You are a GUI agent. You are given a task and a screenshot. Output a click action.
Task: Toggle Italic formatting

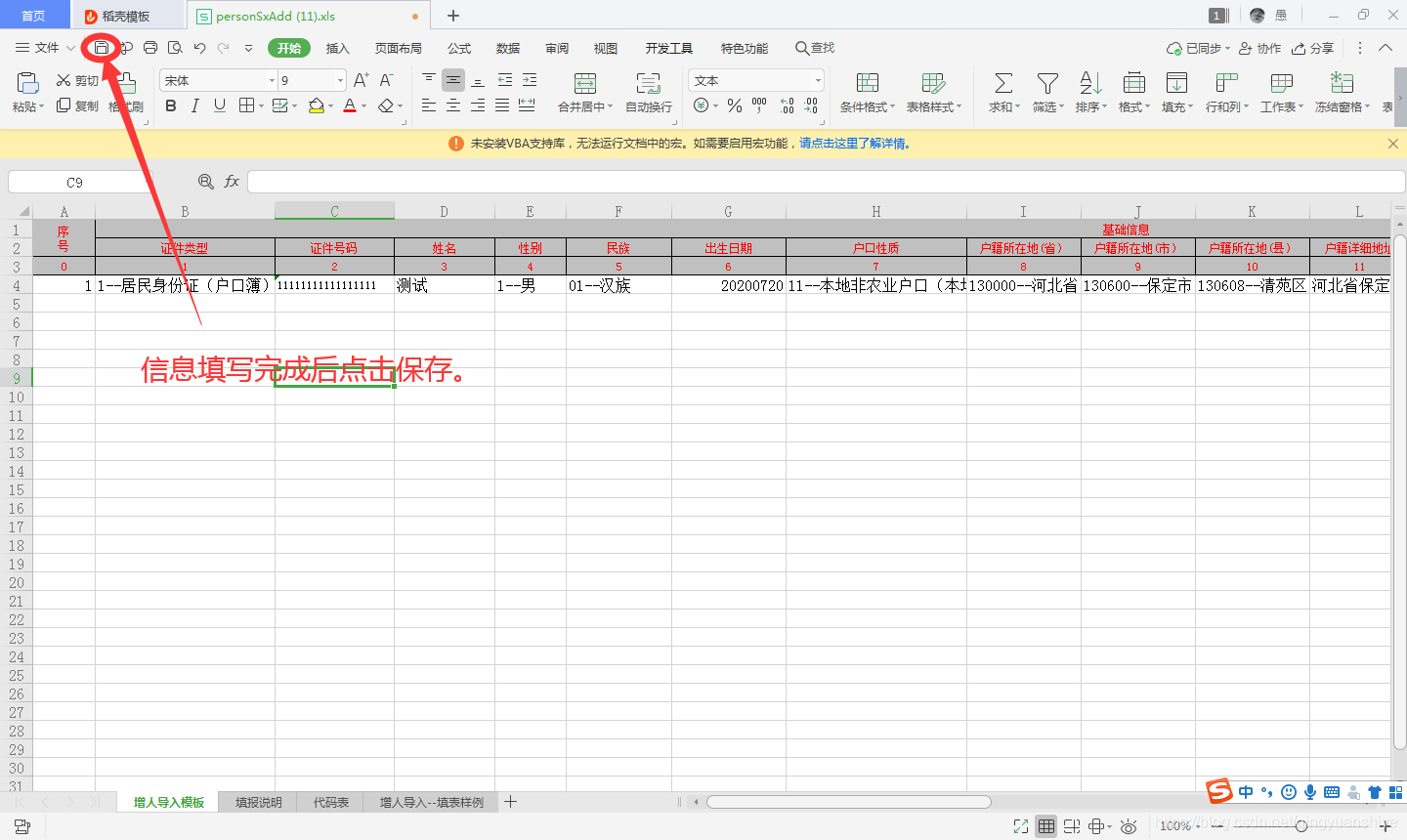(x=195, y=105)
